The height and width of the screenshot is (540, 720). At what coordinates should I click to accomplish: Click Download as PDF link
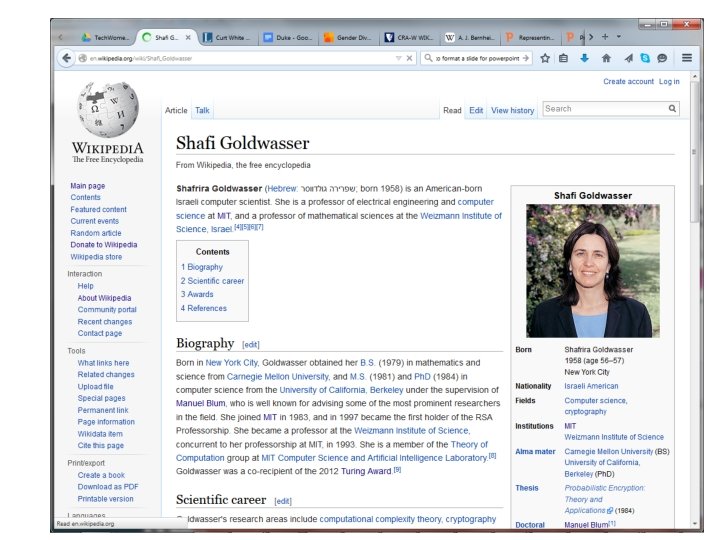click(108, 487)
